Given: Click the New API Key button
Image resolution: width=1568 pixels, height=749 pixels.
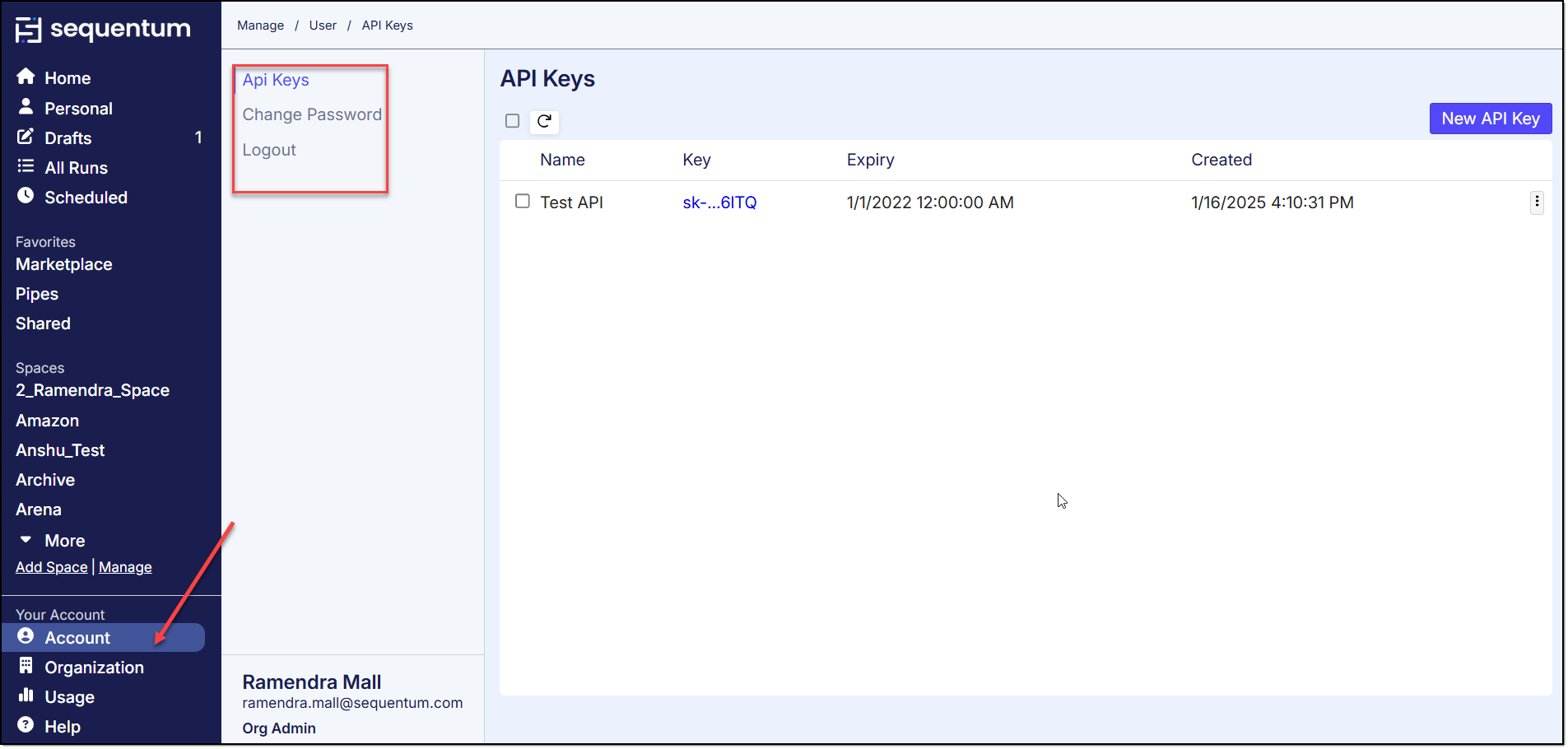Looking at the screenshot, I should 1490,119.
